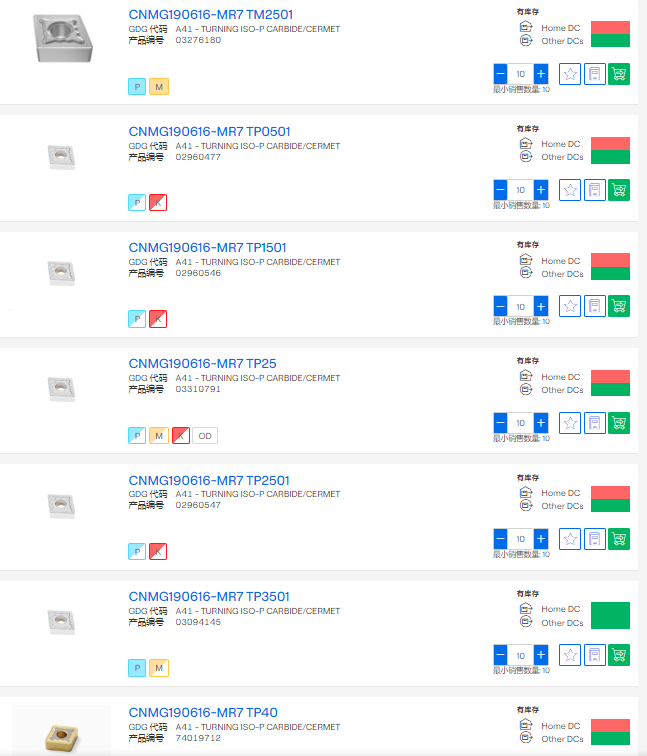Open the CNMG190616-MR7 TP40 product link

point(203,712)
